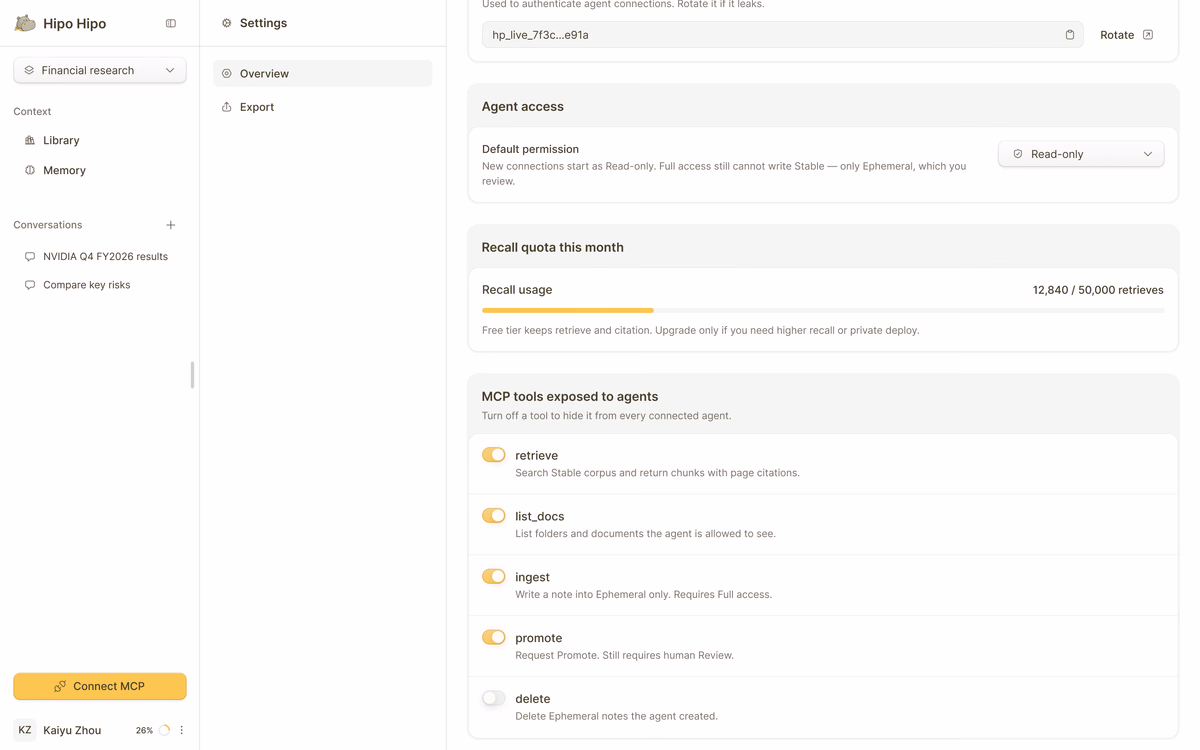The height and width of the screenshot is (750, 1200).
Task: Click the 12,840 / 50,000 retrieves value
Action: [1098, 290]
